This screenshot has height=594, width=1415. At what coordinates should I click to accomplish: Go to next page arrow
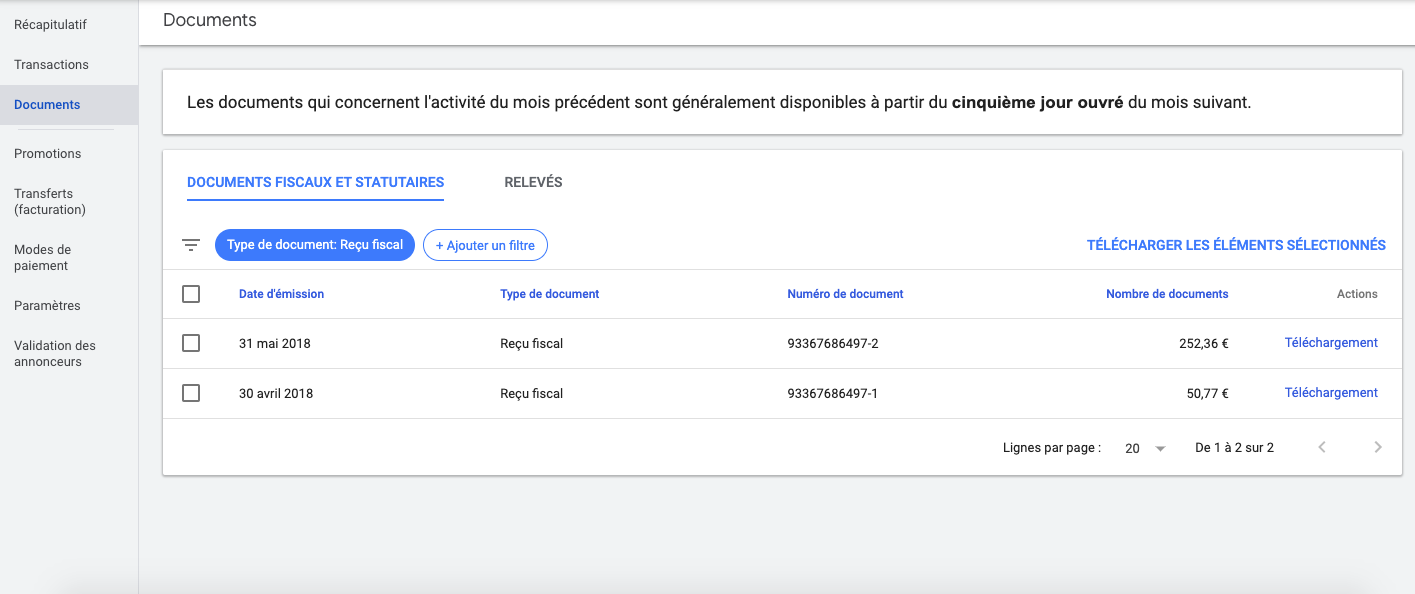point(1377,448)
